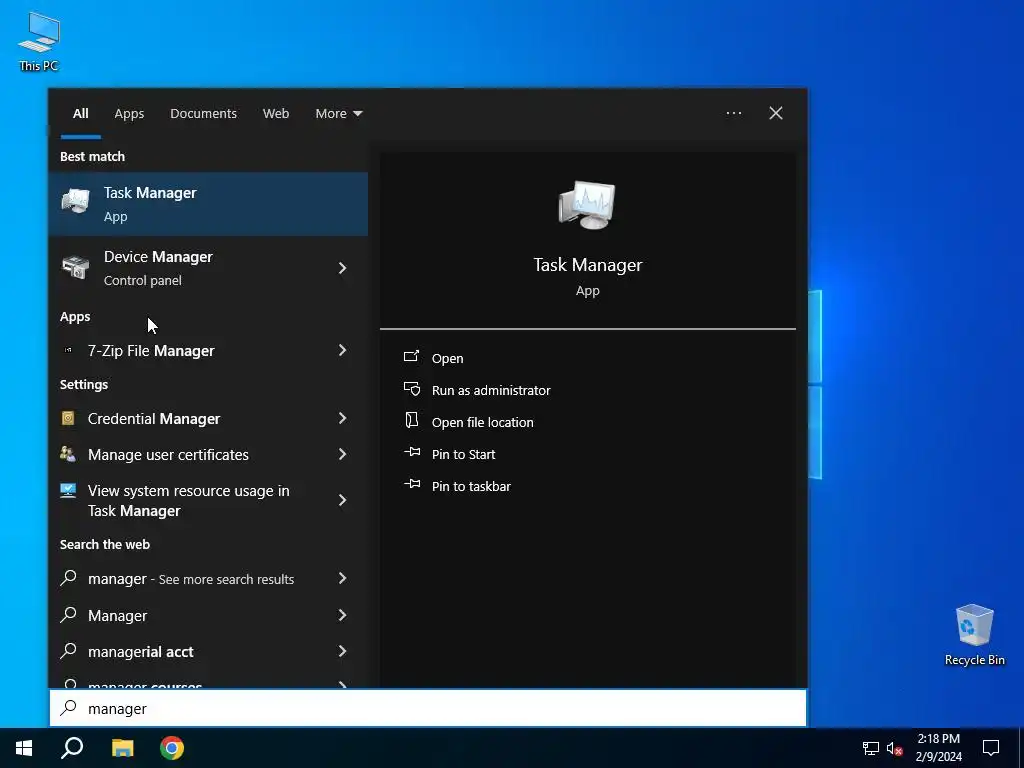The width and height of the screenshot is (1024, 768).
Task: Click the search box containing 'manager'
Action: pos(428,708)
